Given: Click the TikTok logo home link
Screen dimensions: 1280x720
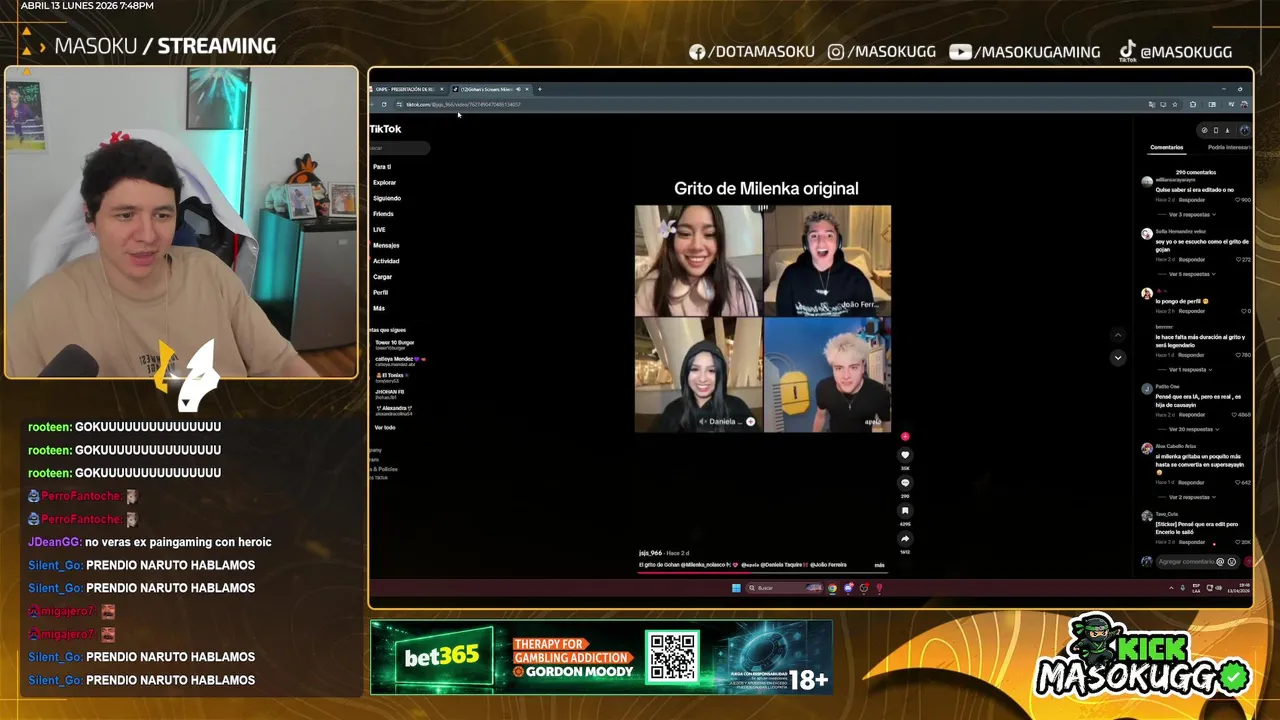Looking at the screenshot, I should click(385, 129).
